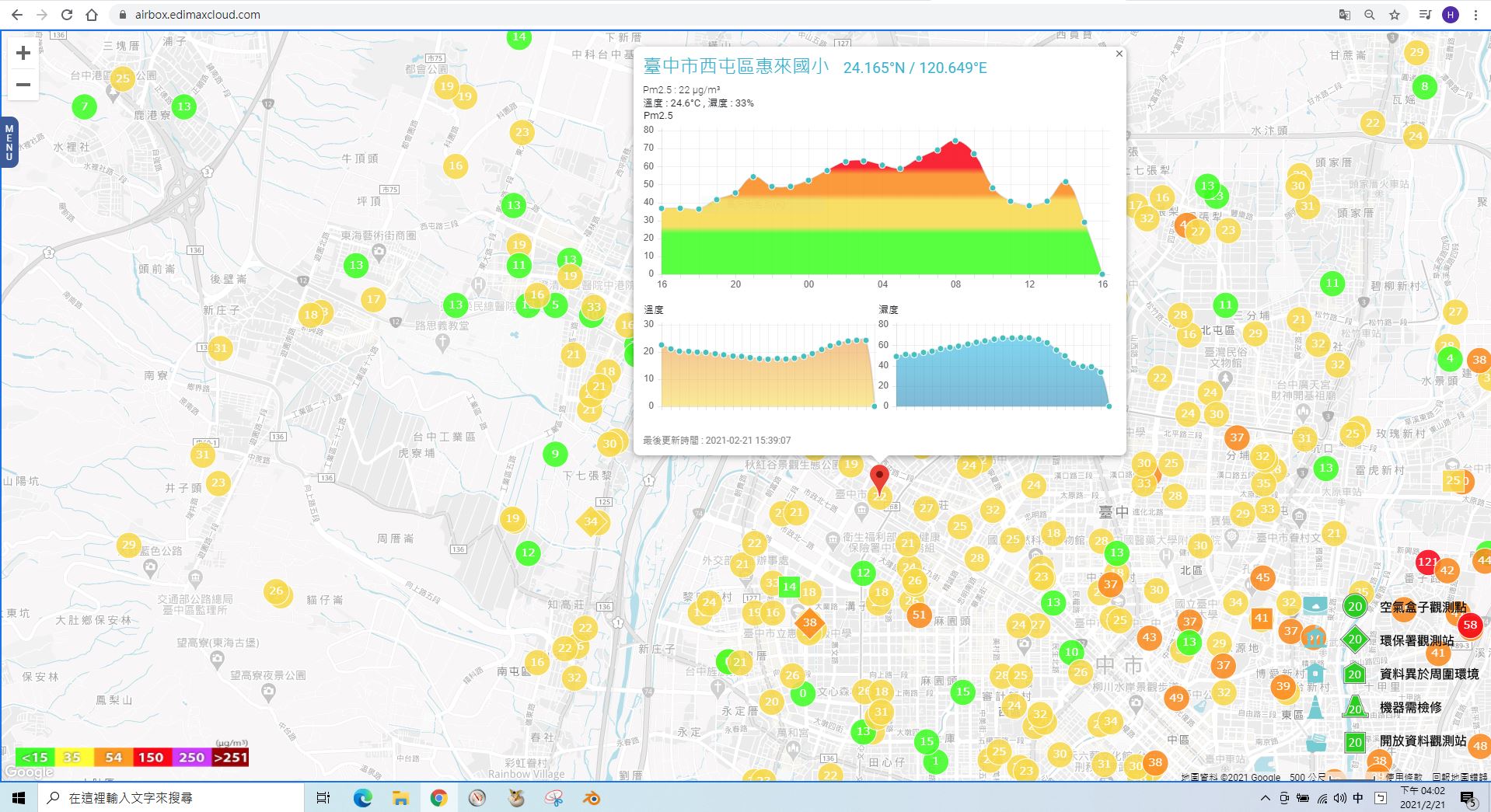Click the airbox.edimaxcloud.com address bar

197,15
